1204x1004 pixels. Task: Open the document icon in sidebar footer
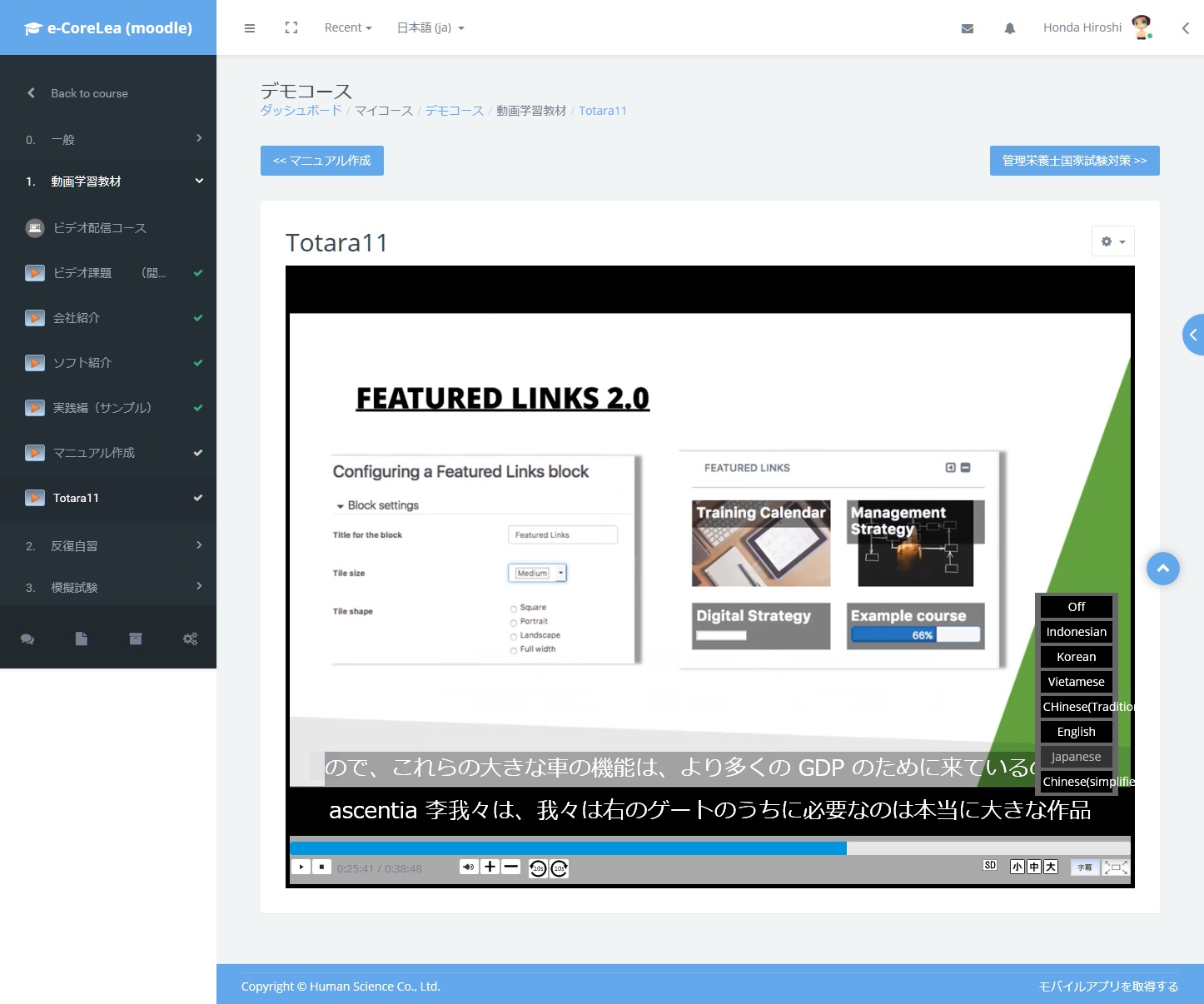[81, 639]
